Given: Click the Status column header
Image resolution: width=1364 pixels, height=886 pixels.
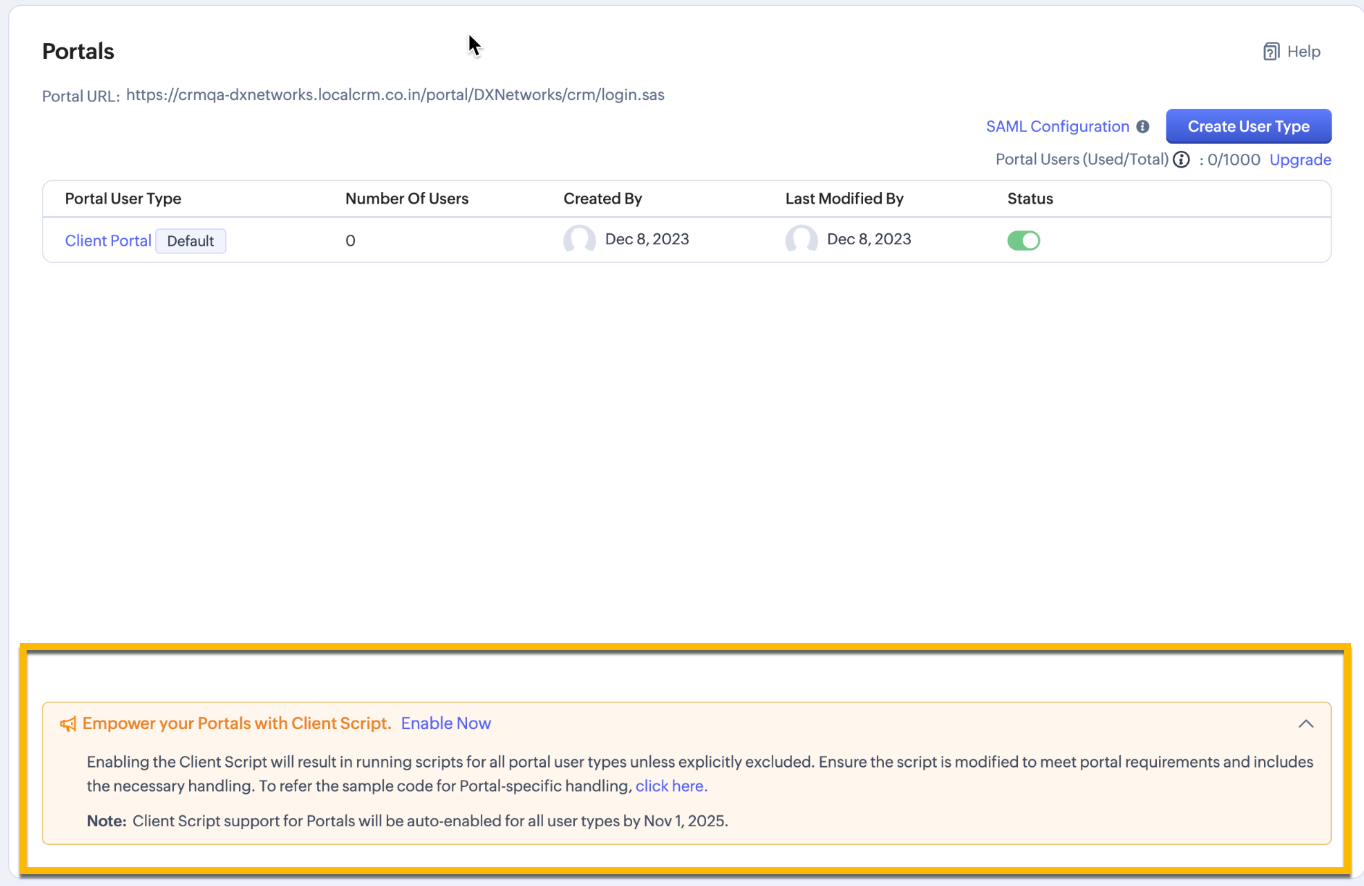Looking at the screenshot, I should (x=1030, y=199).
